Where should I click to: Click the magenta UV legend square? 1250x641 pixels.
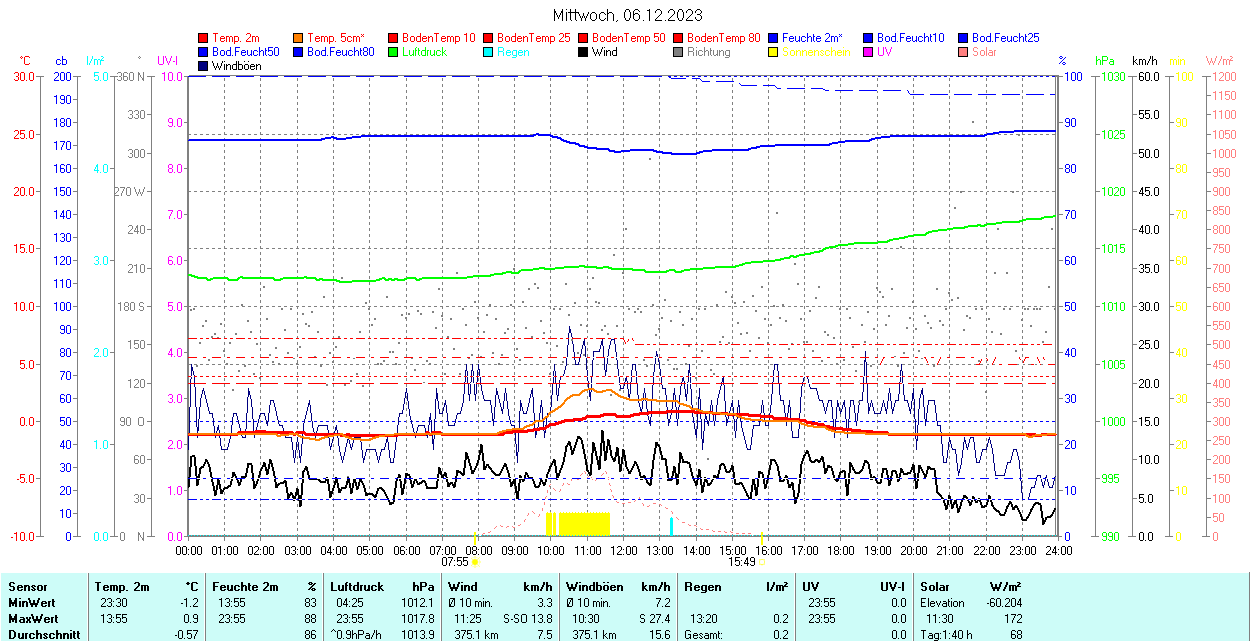(869, 52)
